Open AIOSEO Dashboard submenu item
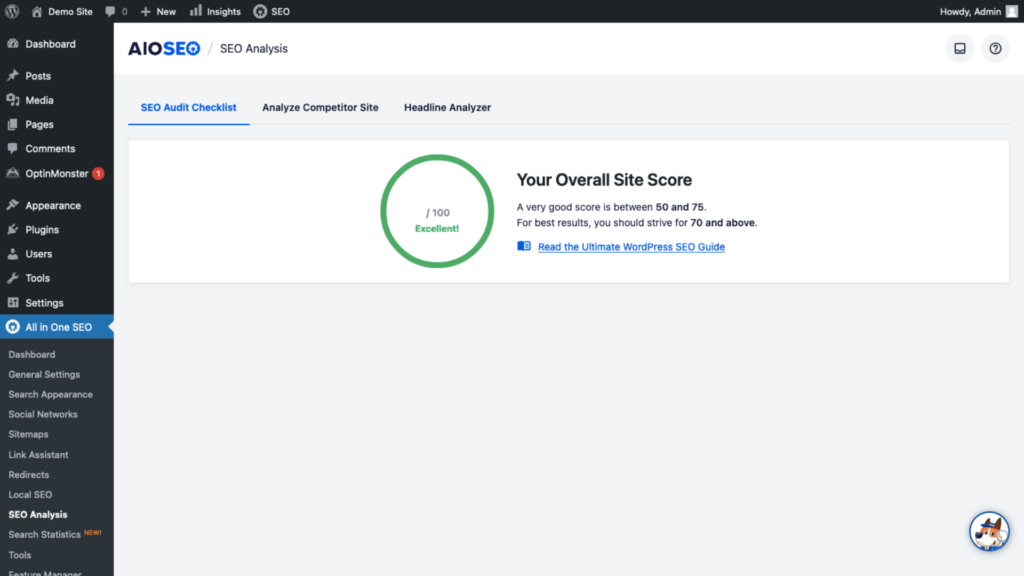The height and width of the screenshot is (576, 1024). coord(32,354)
